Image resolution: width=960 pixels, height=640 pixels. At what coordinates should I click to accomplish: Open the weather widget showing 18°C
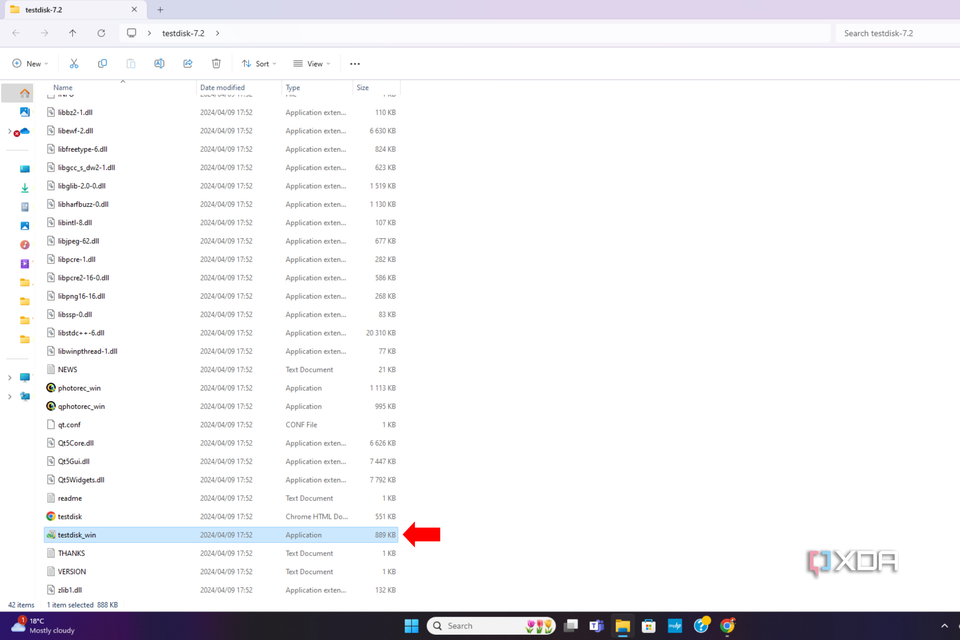(x=43, y=625)
